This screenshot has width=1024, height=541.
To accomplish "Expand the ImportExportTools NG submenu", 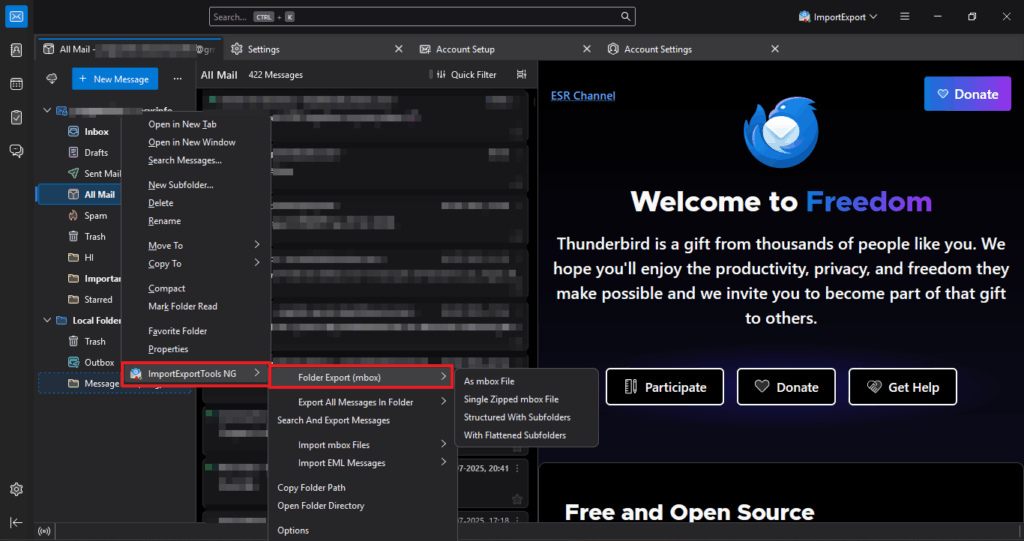I will coord(196,374).
